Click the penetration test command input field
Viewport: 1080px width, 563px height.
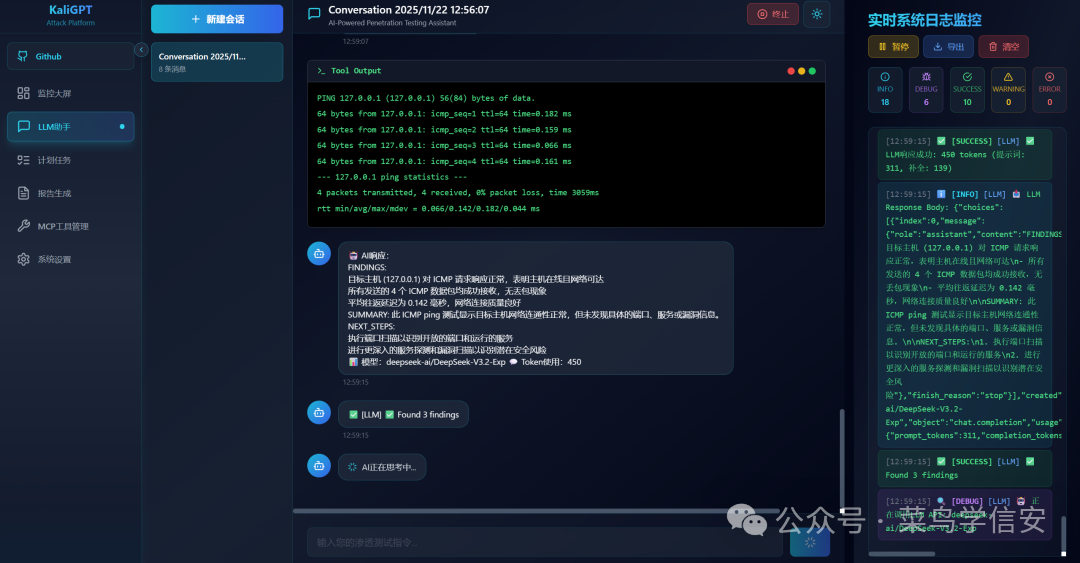click(x=545, y=542)
